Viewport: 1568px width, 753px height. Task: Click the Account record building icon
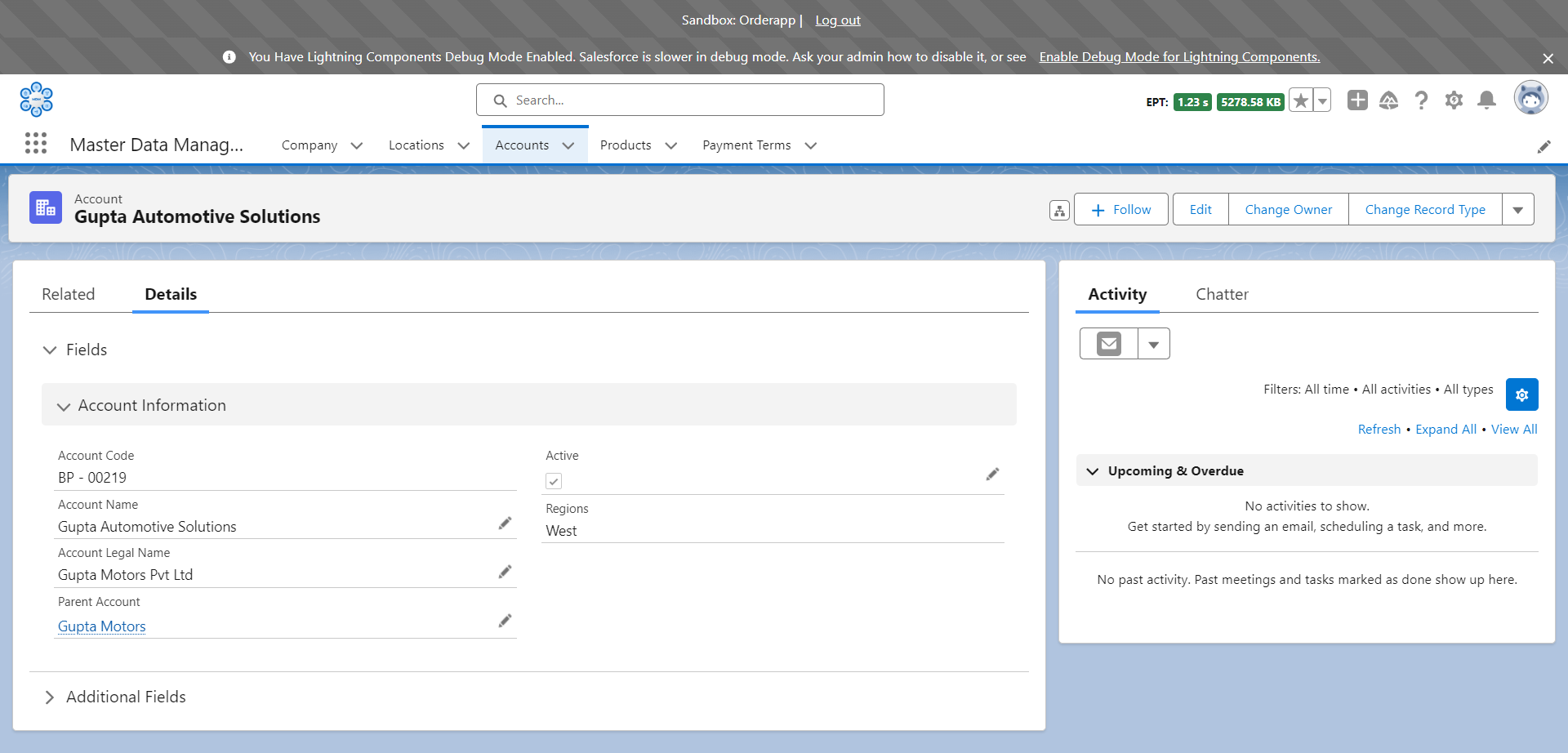coord(46,208)
